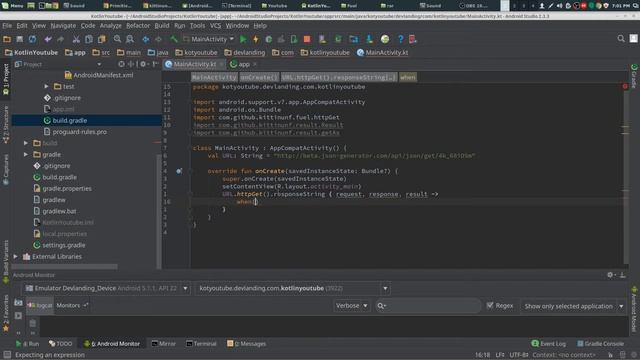
Task: Open the Structure side panel tab
Action: coord(6,124)
